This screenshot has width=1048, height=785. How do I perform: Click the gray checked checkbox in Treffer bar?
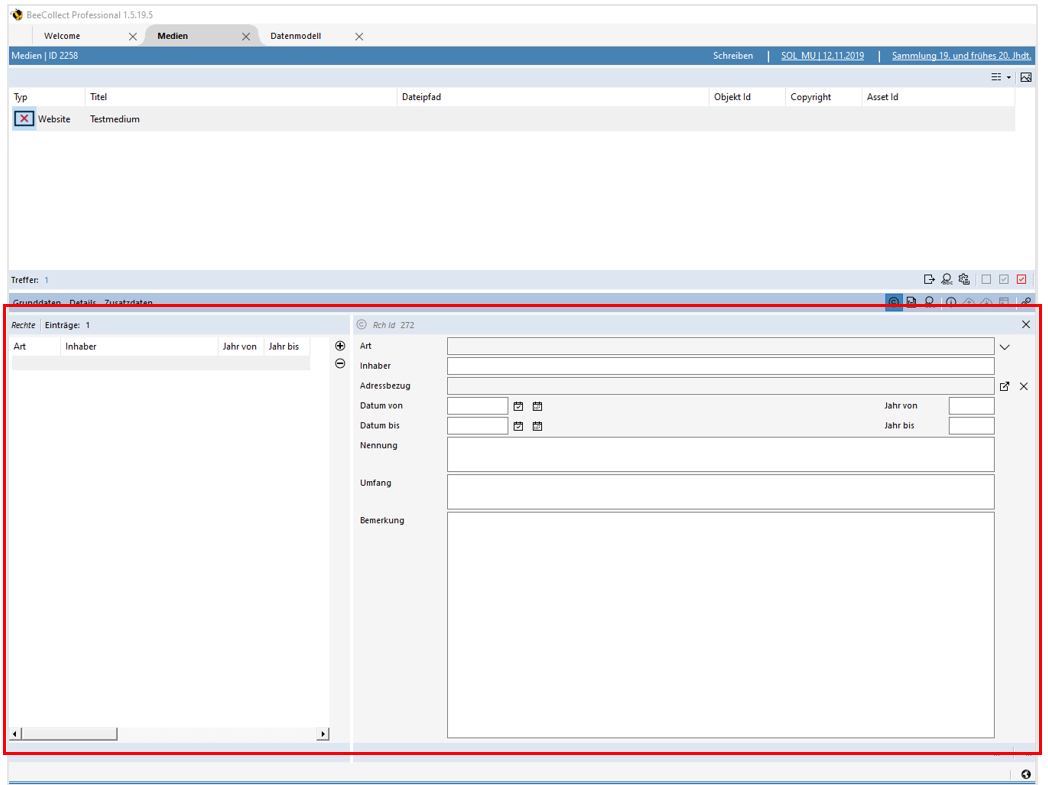click(1004, 280)
